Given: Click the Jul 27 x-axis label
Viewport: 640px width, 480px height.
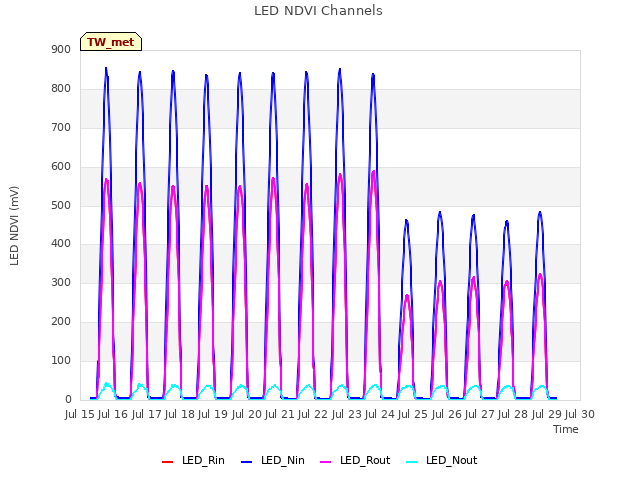Looking at the screenshot, I should [x=480, y=414].
